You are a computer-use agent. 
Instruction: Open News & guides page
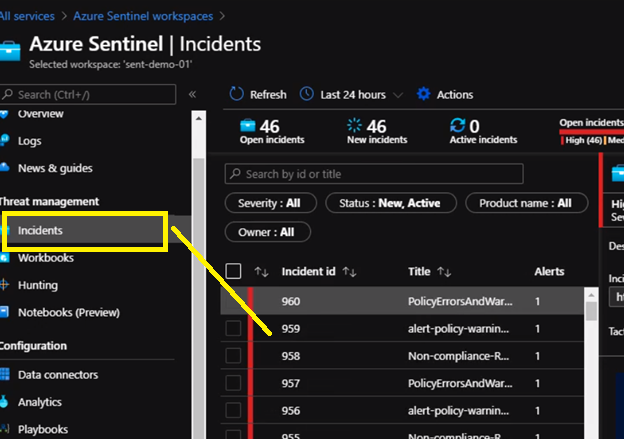pos(55,168)
